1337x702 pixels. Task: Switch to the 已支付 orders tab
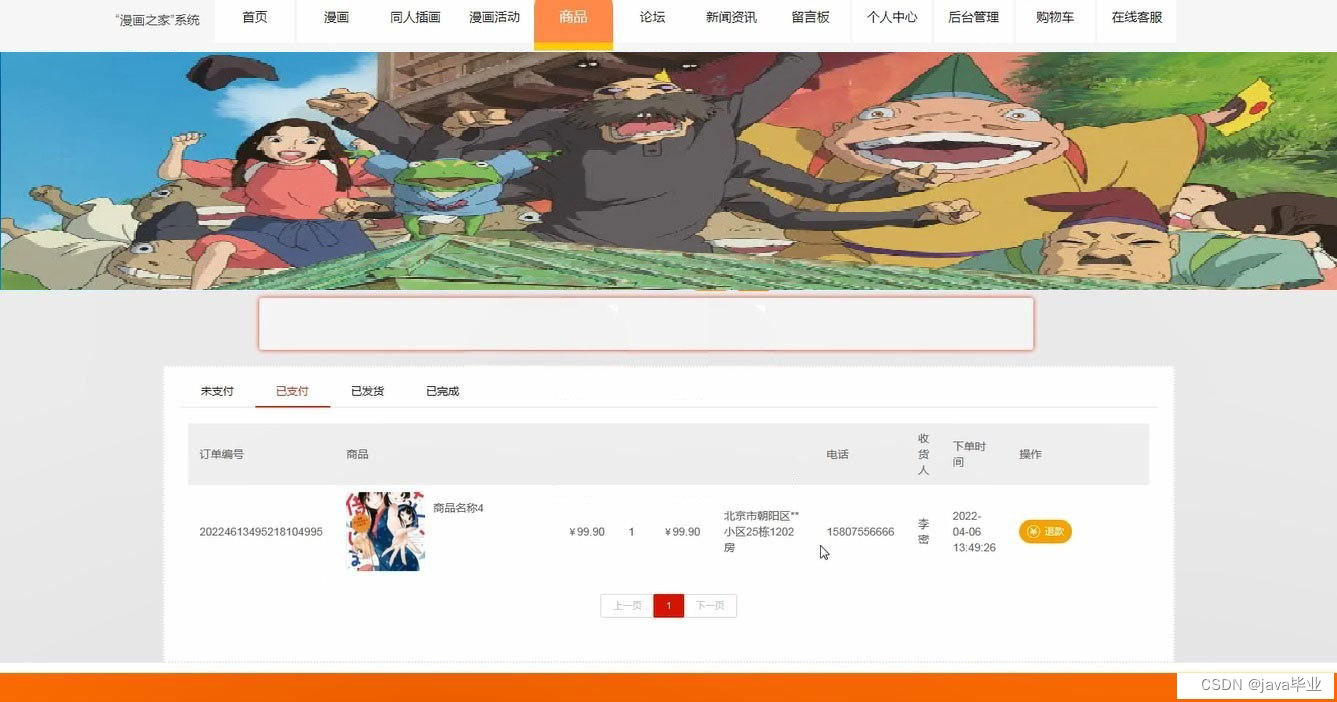pos(292,391)
